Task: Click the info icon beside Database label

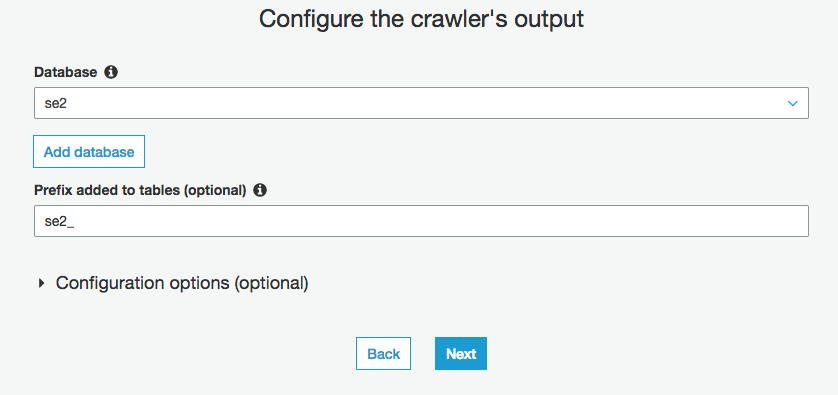Action: point(111,72)
